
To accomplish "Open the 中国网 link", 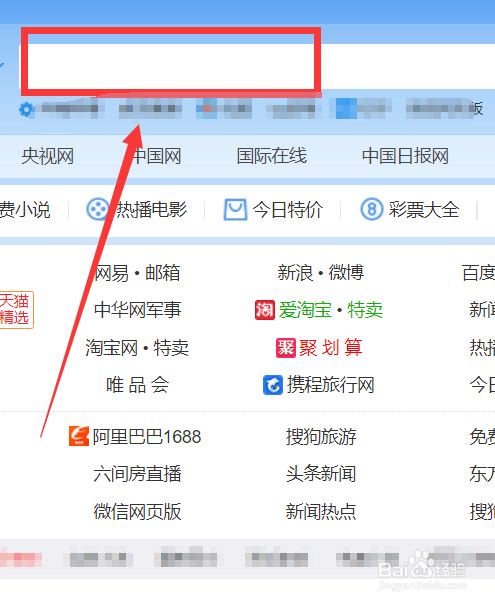I will pos(157,156).
